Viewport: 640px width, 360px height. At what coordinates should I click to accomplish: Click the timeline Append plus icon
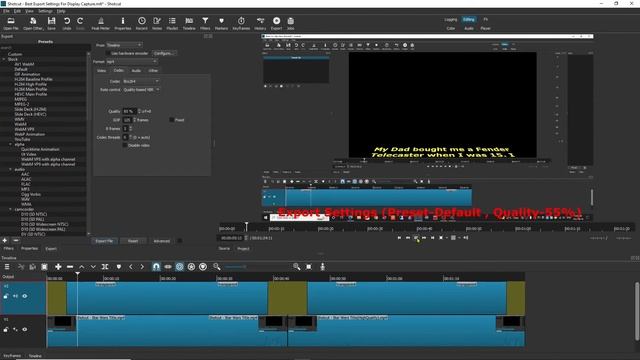click(58, 267)
